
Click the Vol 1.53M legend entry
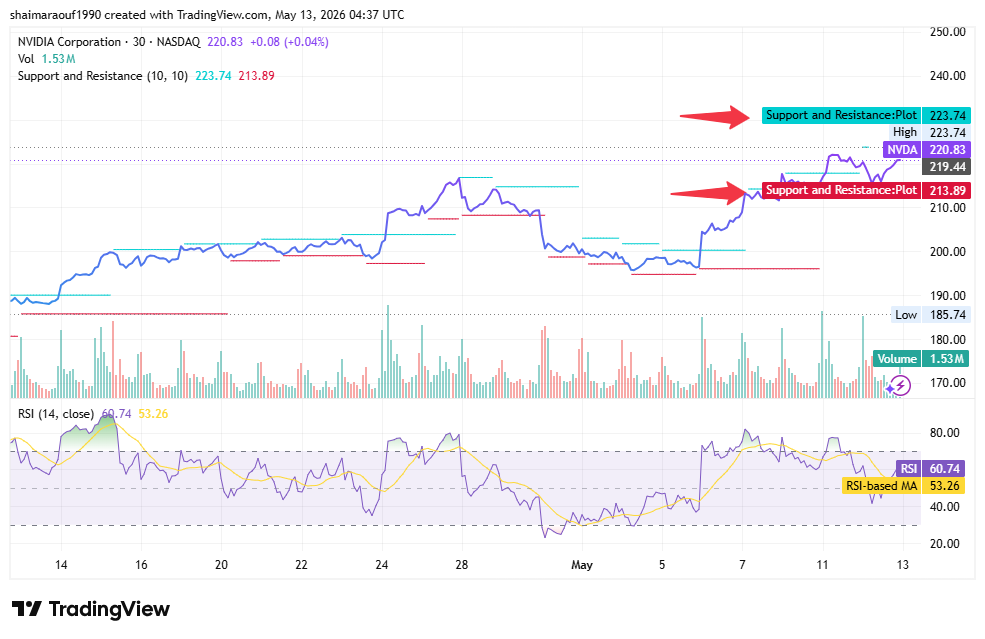click(x=46, y=59)
